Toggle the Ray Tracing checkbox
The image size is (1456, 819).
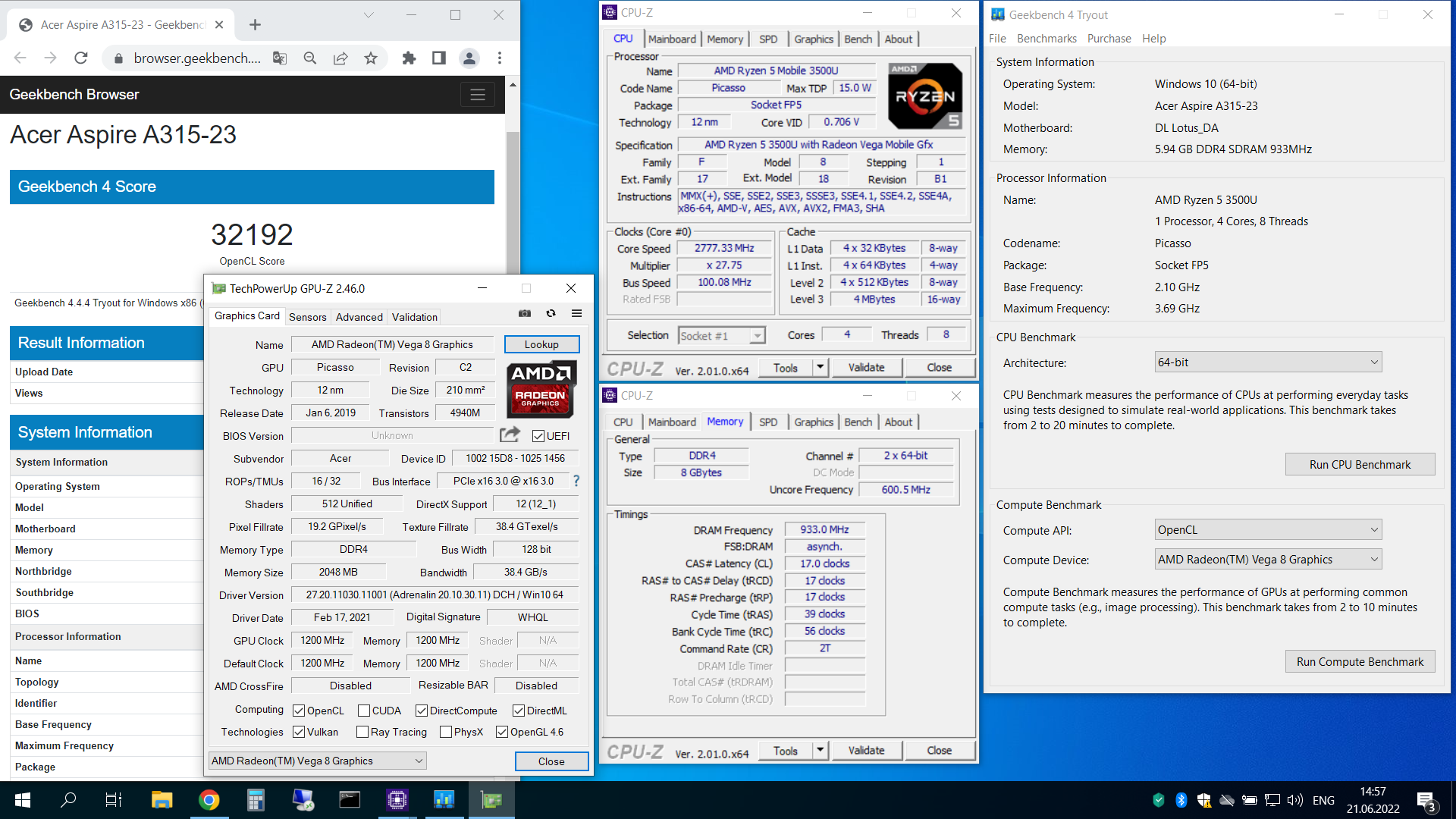point(362,732)
